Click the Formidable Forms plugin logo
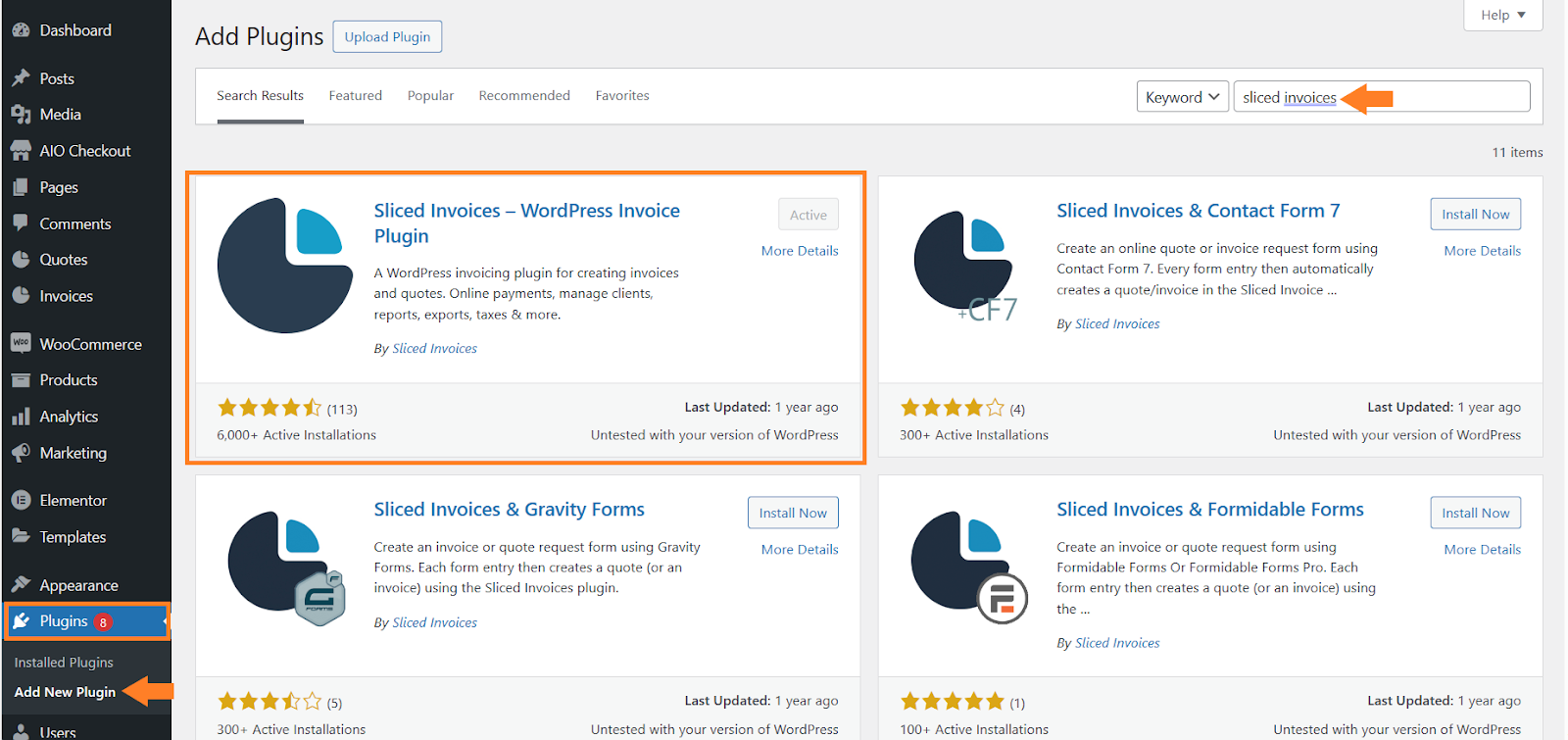Image resolution: width=1568 pixels, height=740 pixels. [x=969, y=567]
